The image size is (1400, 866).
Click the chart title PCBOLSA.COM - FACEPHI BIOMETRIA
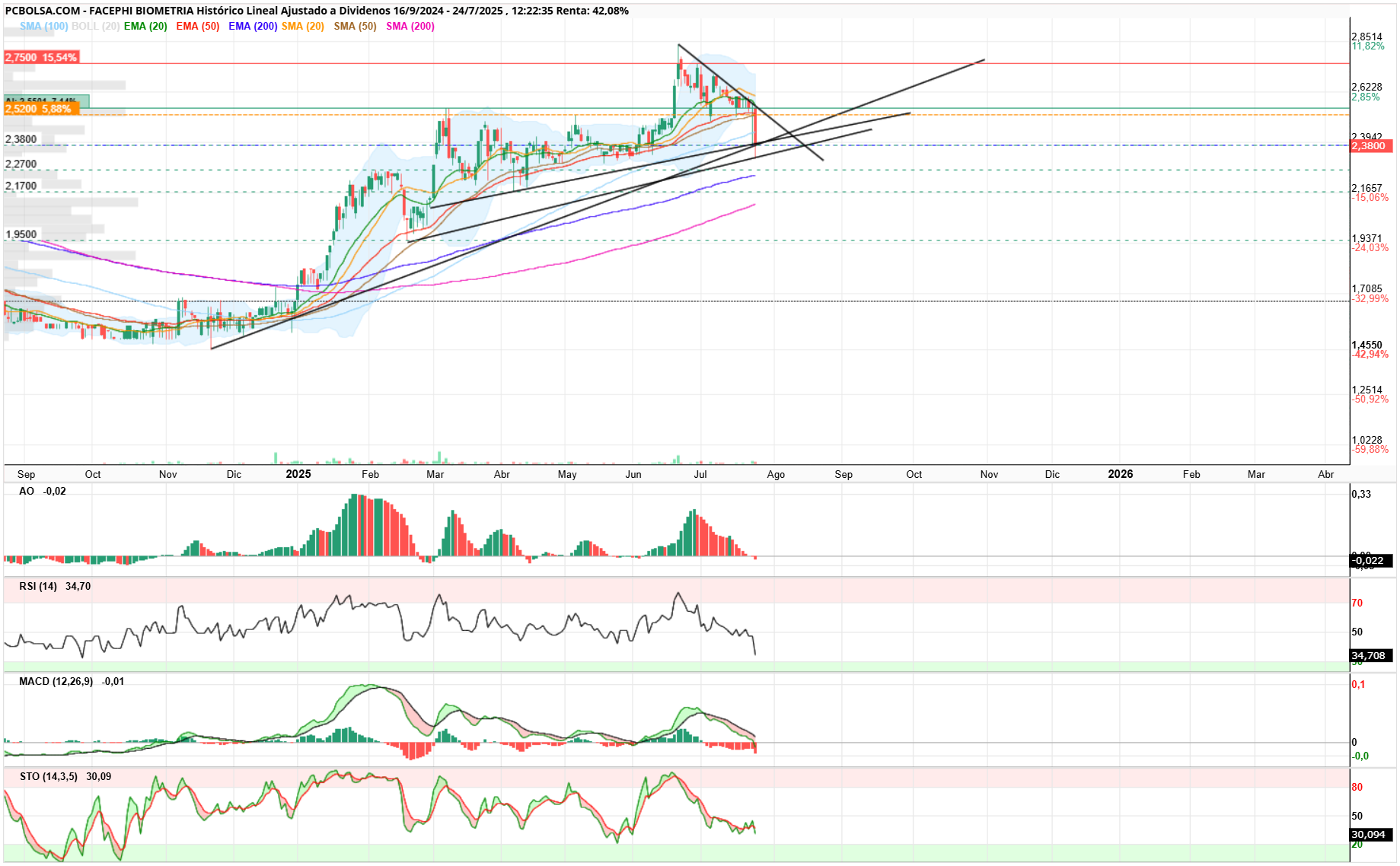click(100, 11)
